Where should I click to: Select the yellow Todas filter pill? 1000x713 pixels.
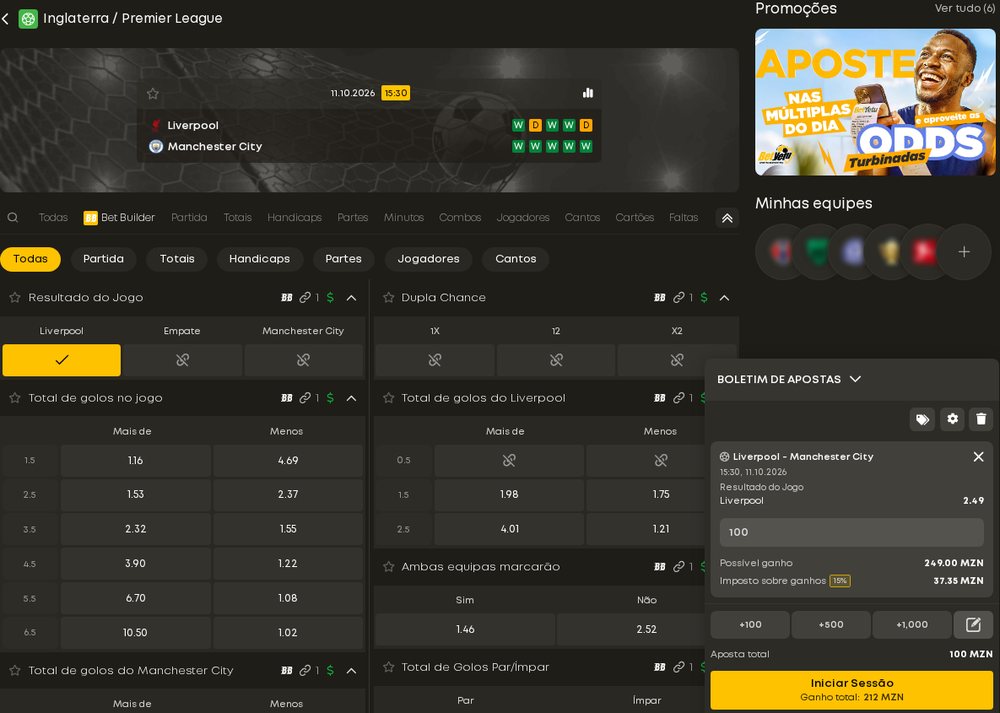pyautogui.click(x=31, y=259)
